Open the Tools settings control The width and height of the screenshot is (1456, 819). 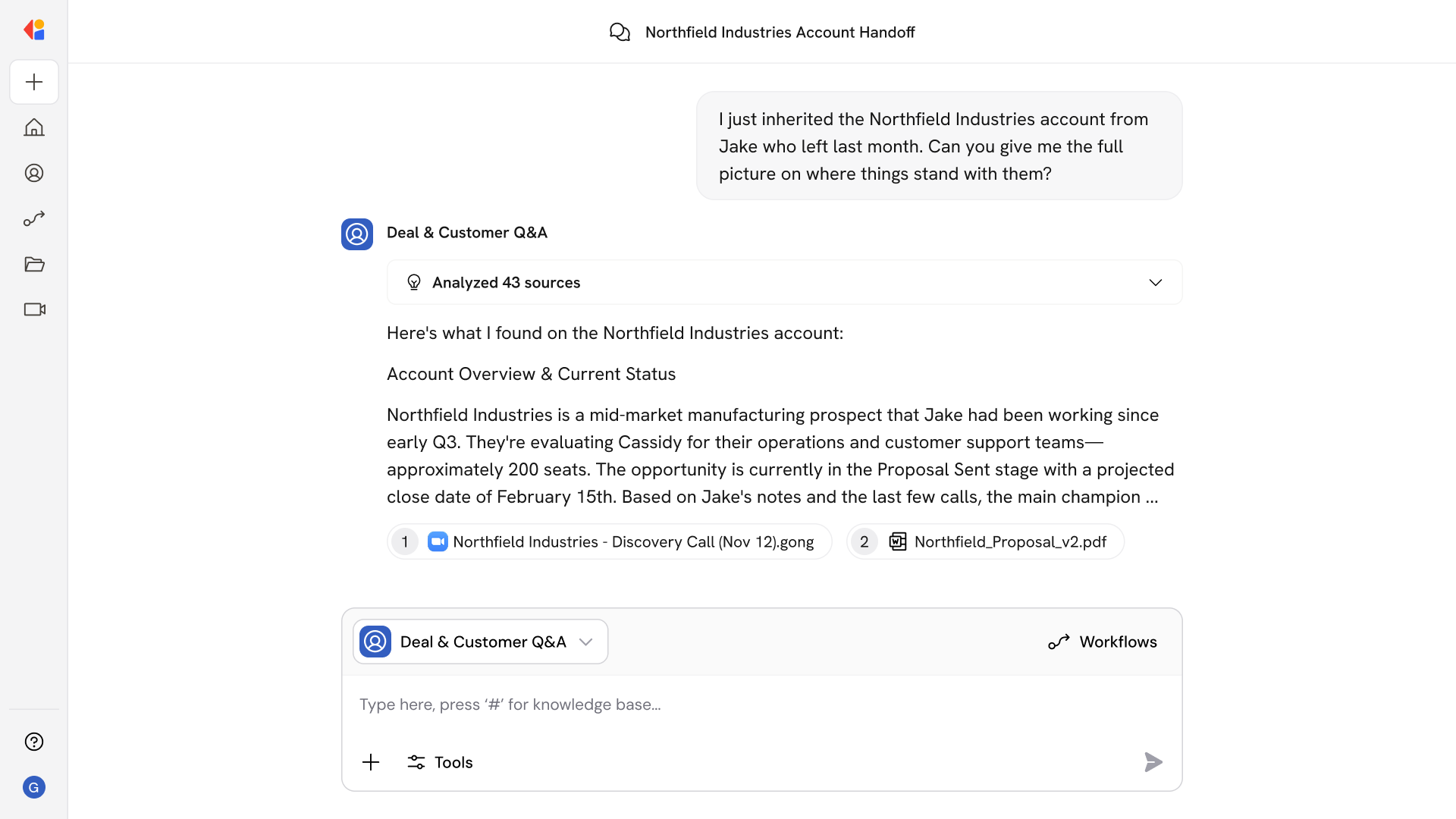(440, 762)
